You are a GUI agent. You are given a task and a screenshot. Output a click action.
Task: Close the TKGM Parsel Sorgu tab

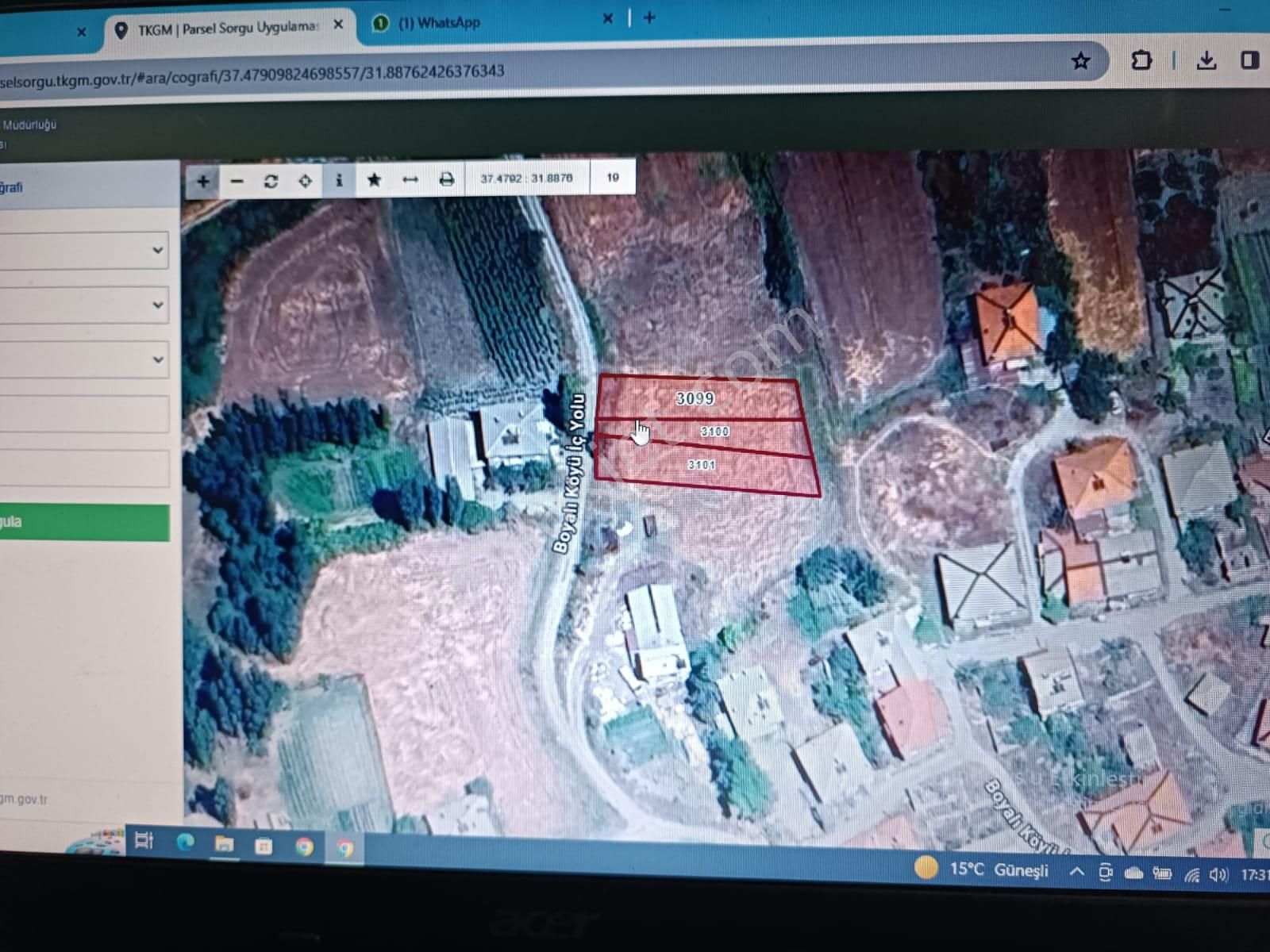(339, 25)
